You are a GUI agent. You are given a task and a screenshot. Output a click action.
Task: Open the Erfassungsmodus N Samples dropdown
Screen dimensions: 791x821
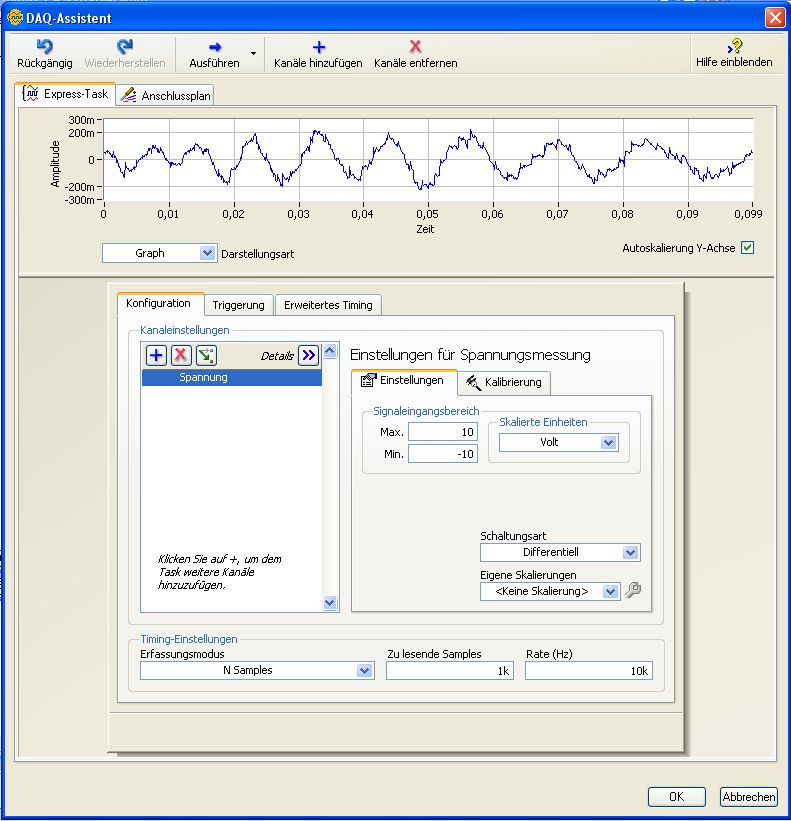pyautogui.click(x=257, y=671)
